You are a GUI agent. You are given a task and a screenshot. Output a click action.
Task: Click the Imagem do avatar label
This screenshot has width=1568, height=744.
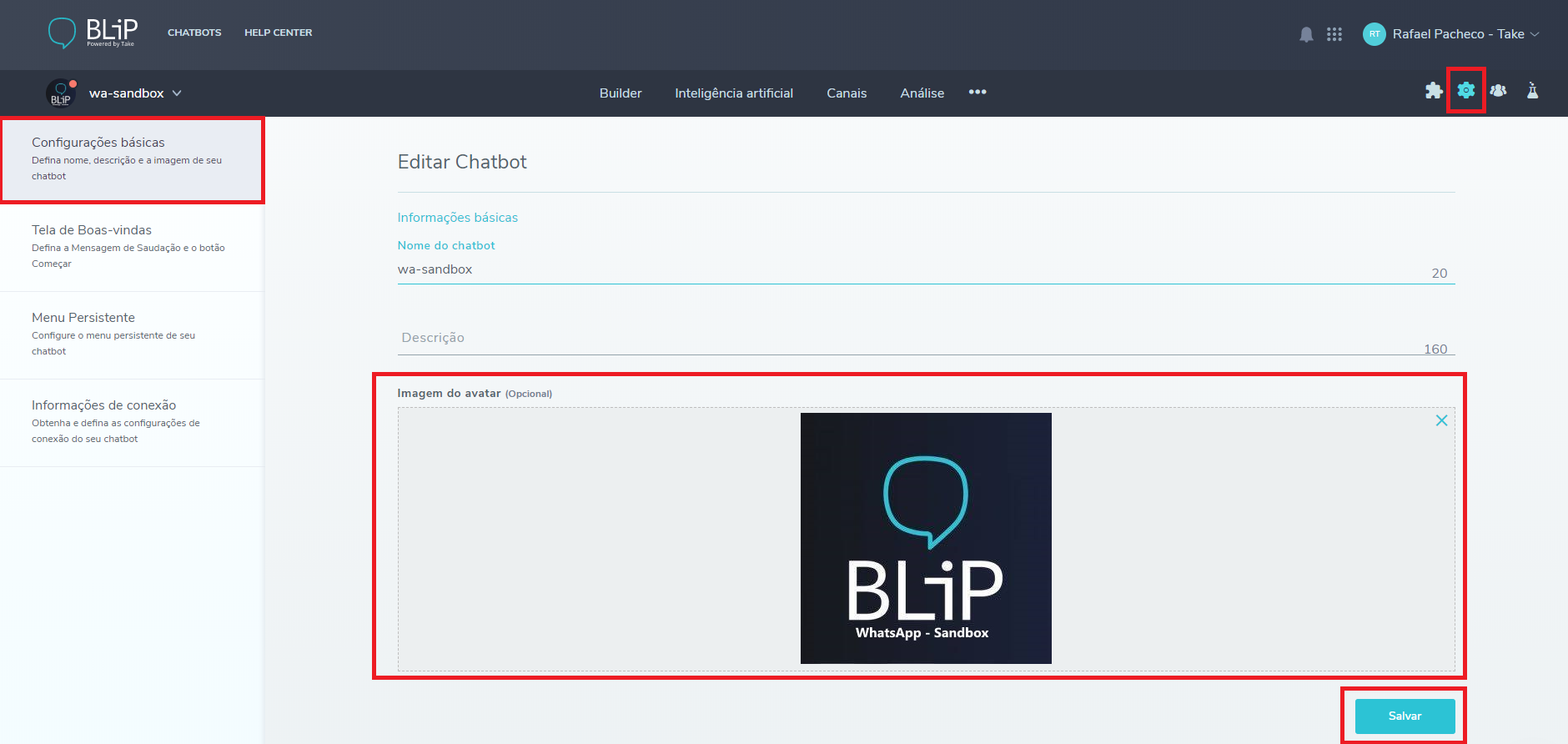[449, 394]
